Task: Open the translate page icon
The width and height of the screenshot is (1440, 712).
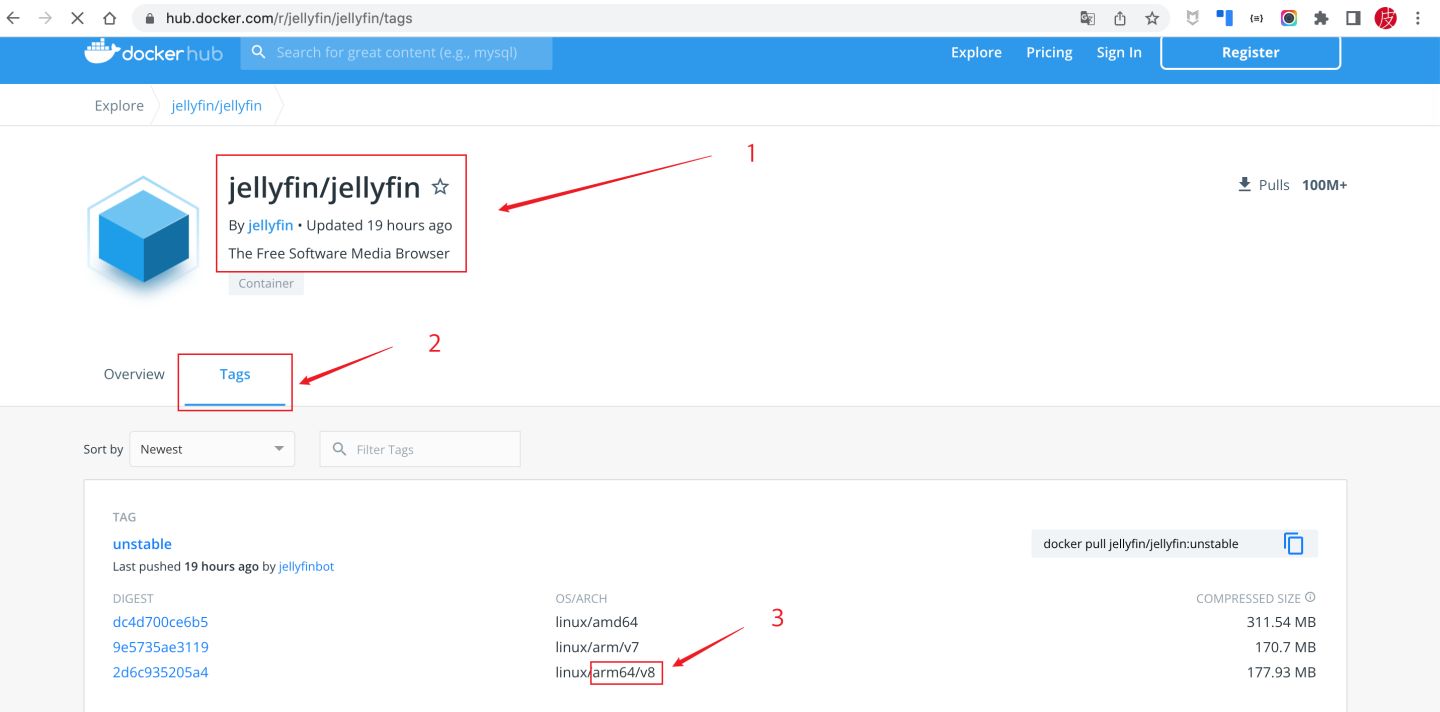Action: (1088, 18)
